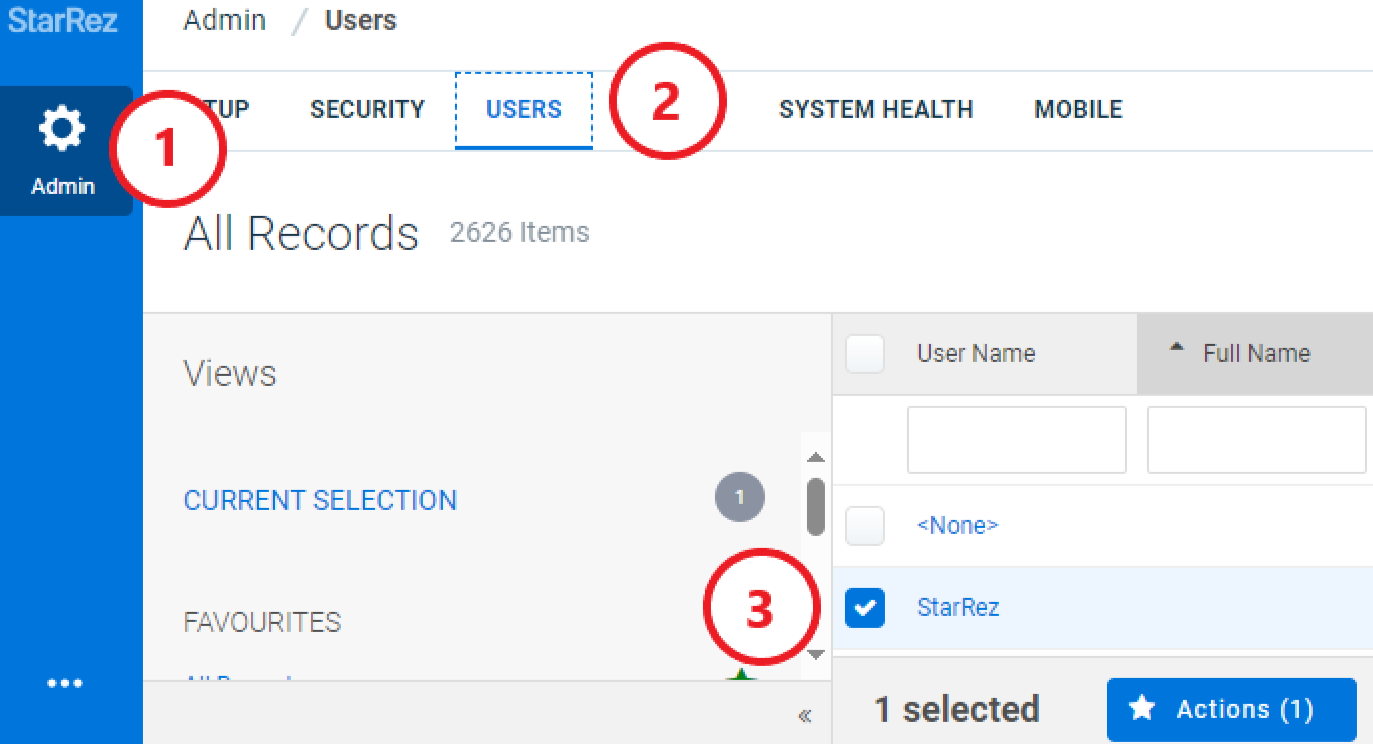This screenshot has height=744, width=1373.
Task: Open the StarRez user record link
Action: tap(958, 607)
